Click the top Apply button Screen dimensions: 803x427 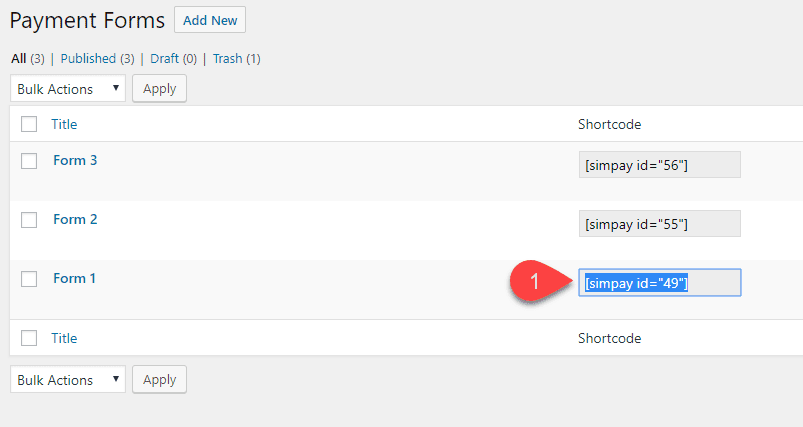click(x=159, y=89)
